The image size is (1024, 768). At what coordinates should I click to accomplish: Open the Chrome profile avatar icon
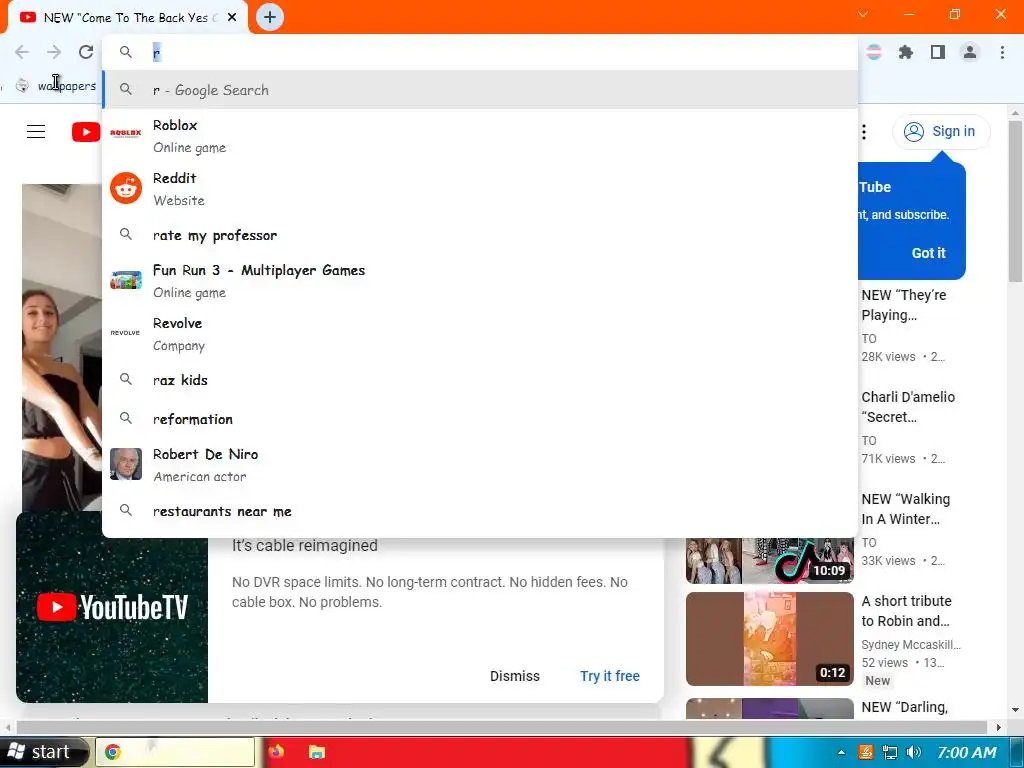(x=970, y=52)
